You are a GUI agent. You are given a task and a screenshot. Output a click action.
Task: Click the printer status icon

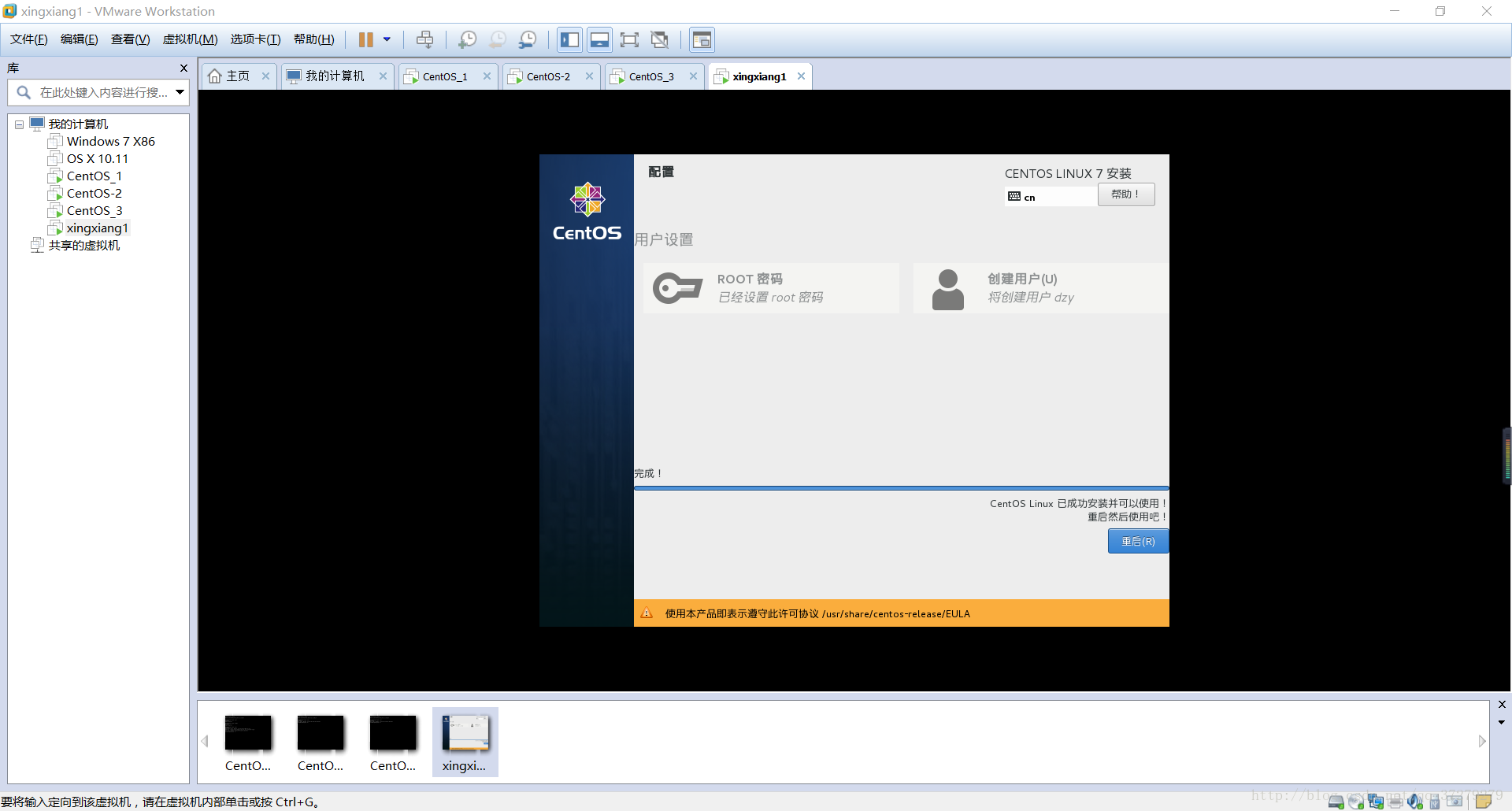coord(1395,802)
